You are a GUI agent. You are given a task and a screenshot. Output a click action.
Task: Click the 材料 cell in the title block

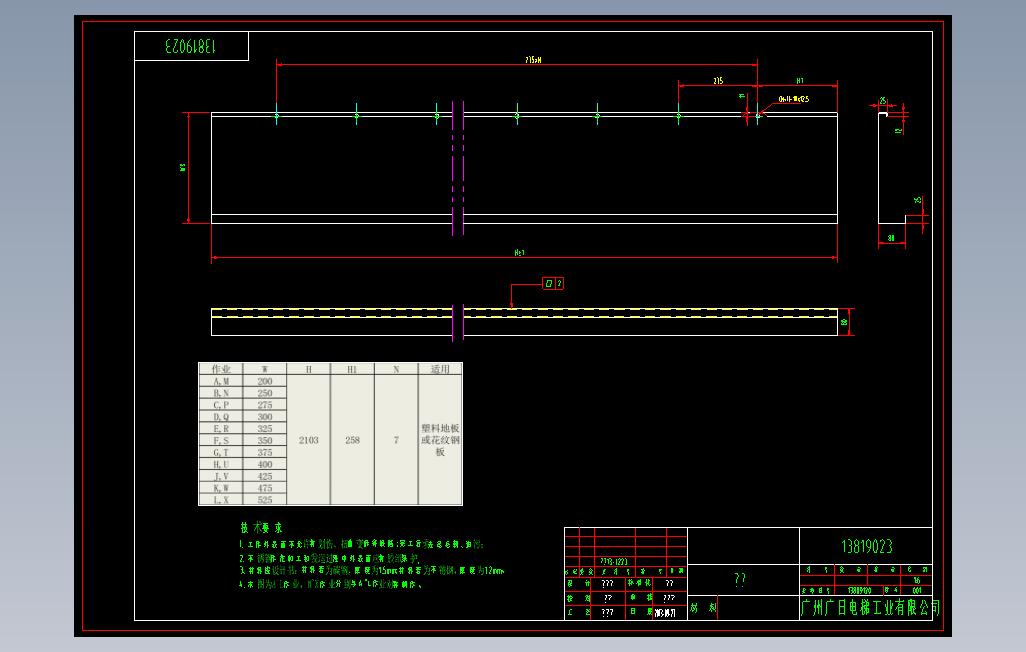(703, 608)
